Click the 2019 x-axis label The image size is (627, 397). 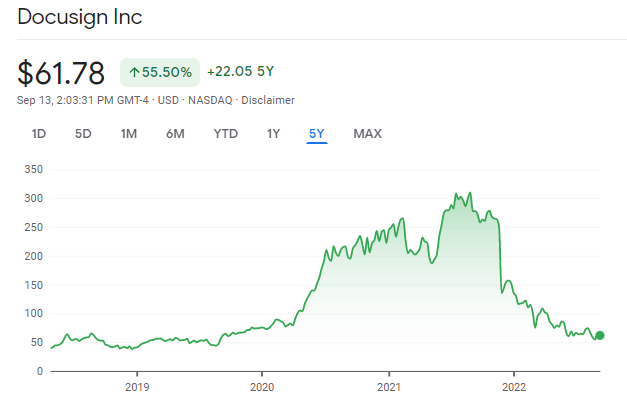(x=137, y=387)
